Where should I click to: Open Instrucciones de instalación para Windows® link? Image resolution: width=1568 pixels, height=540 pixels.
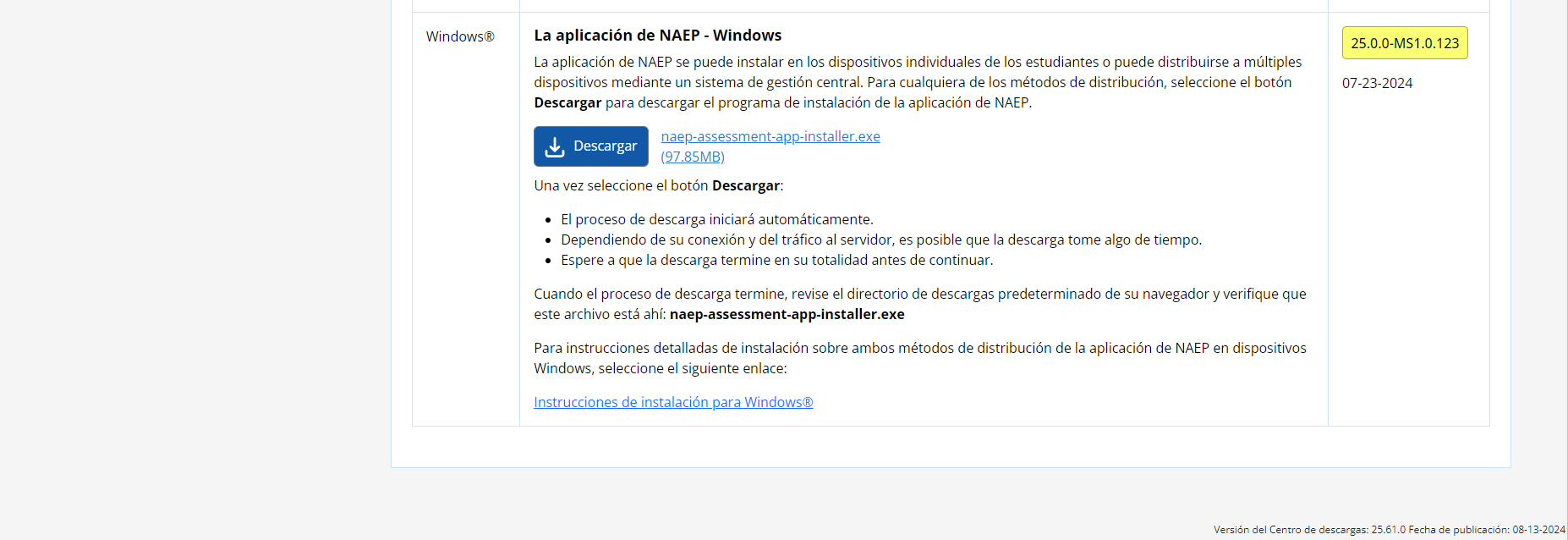[672, 402]
